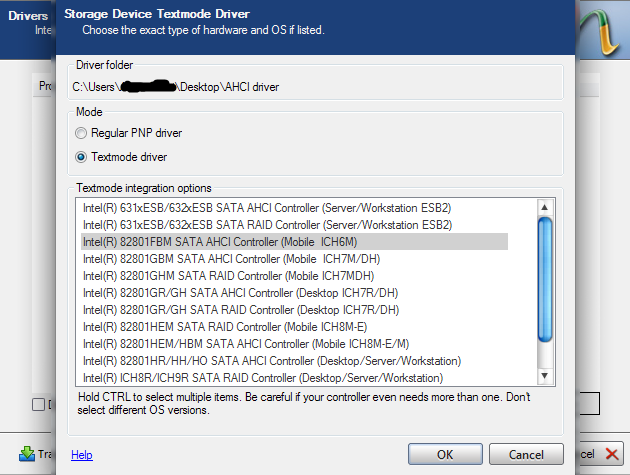Click the list scroll up arrow

click(545, 207)
